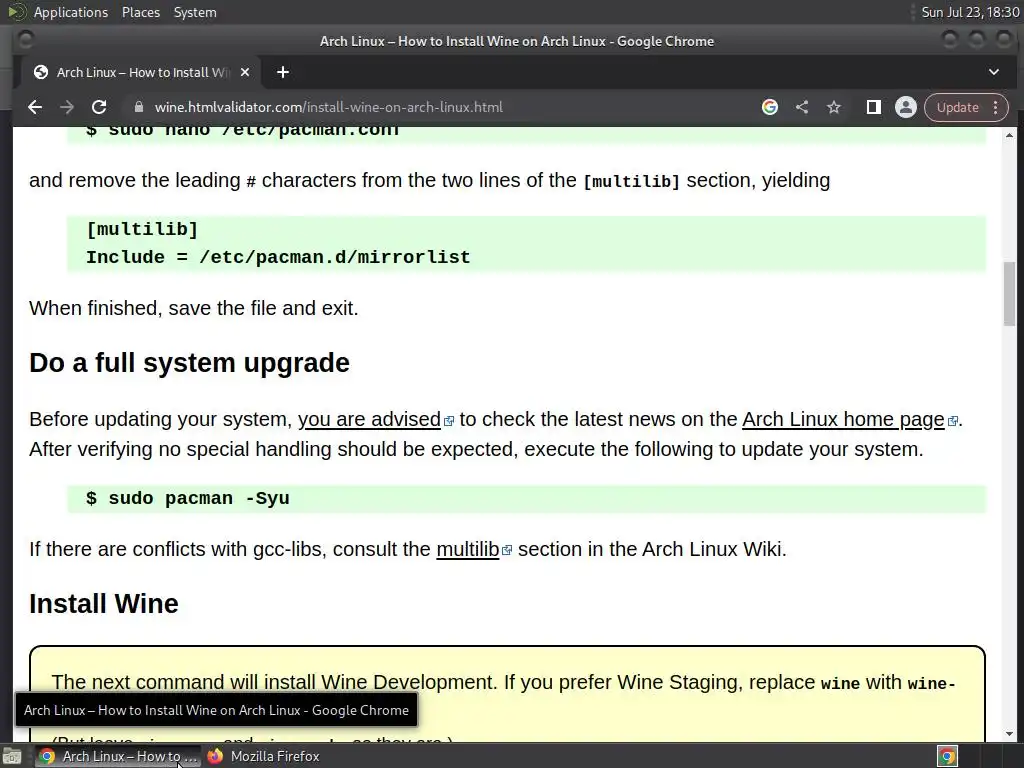Click the Update button in Chrome
Screen dimensions: 1024x768
click(x=957, y=107)
